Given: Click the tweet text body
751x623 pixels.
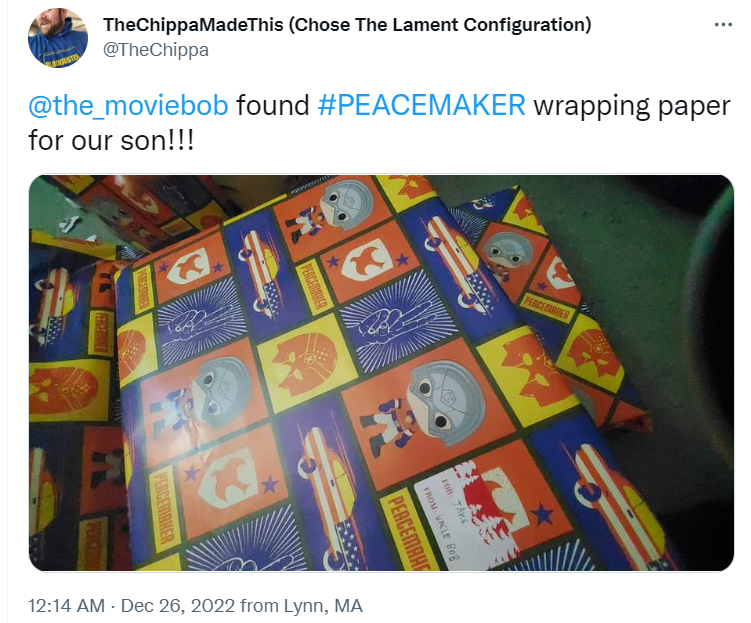Looking at the screenshot, I should coord(379,123).
